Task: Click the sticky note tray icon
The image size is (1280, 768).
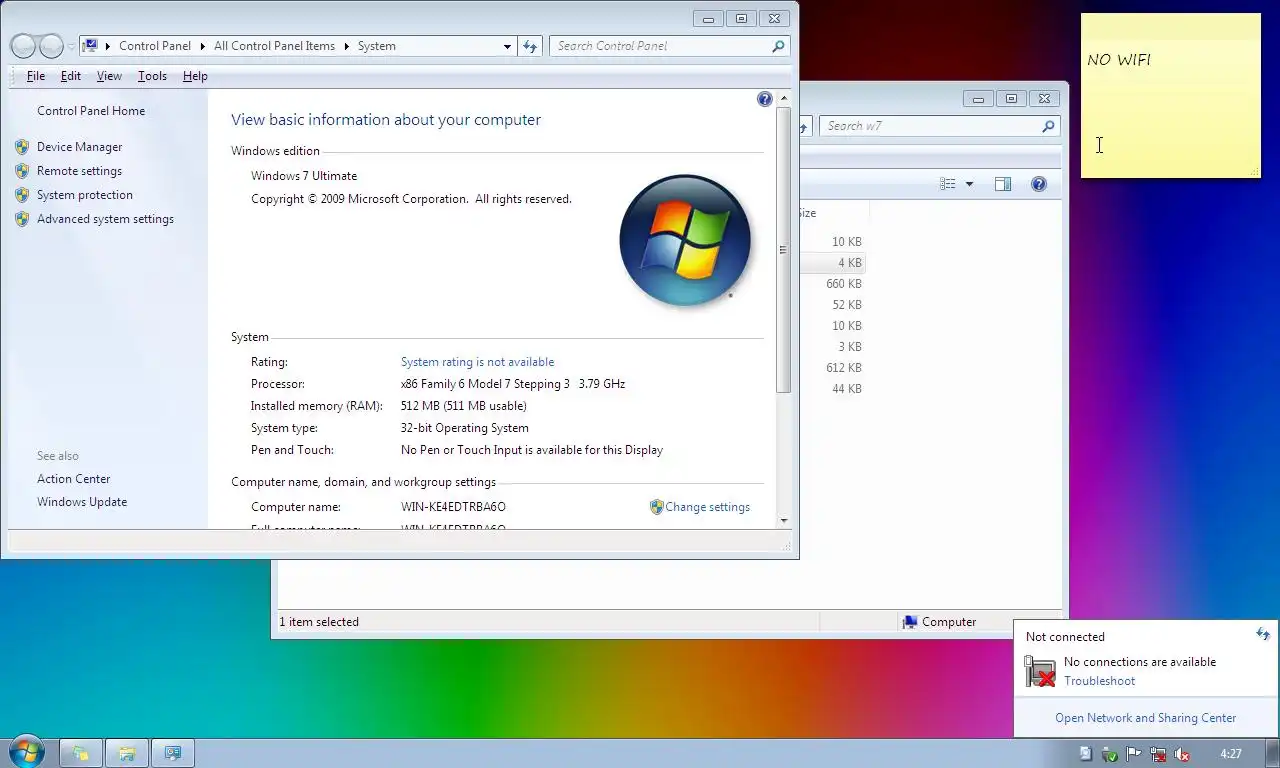Action: [1086, 754]
